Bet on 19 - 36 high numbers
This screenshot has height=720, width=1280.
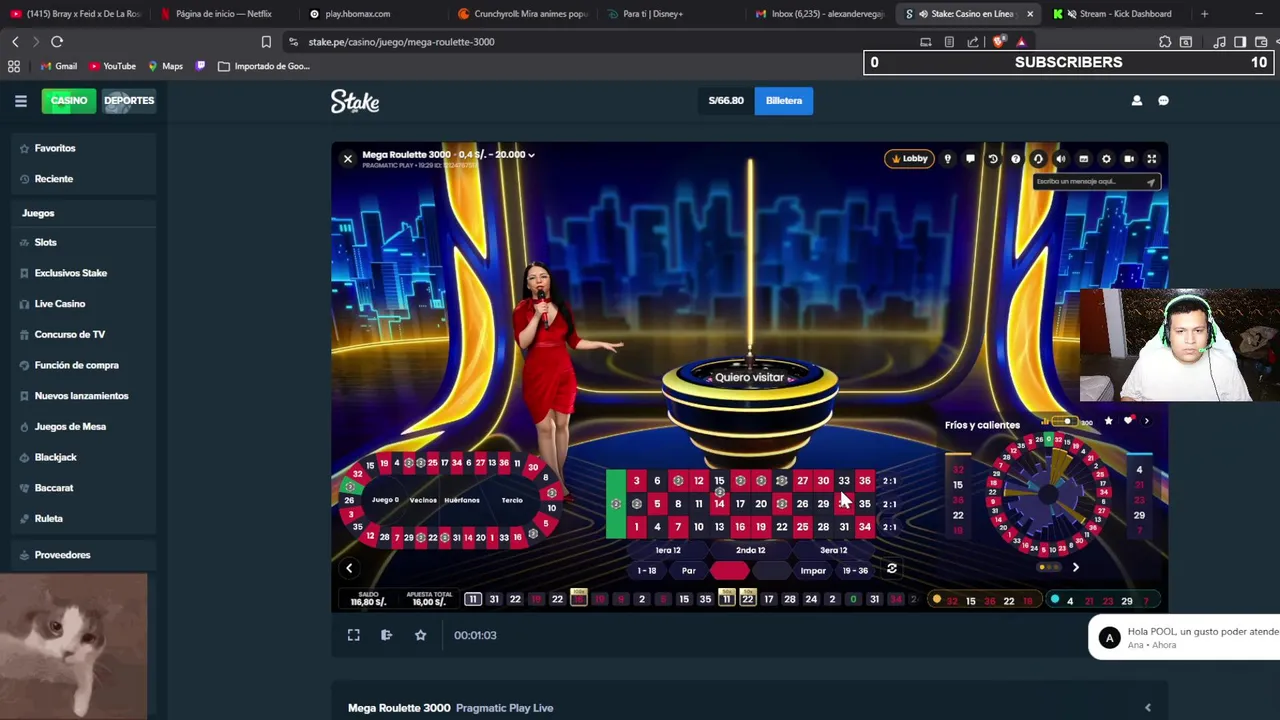click(x=855, y=571)
